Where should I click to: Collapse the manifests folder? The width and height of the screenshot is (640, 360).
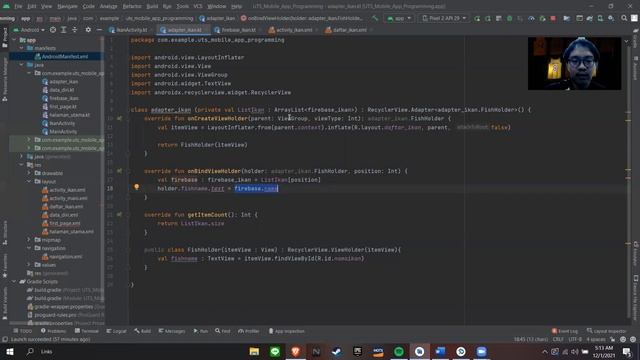point(22,48)
